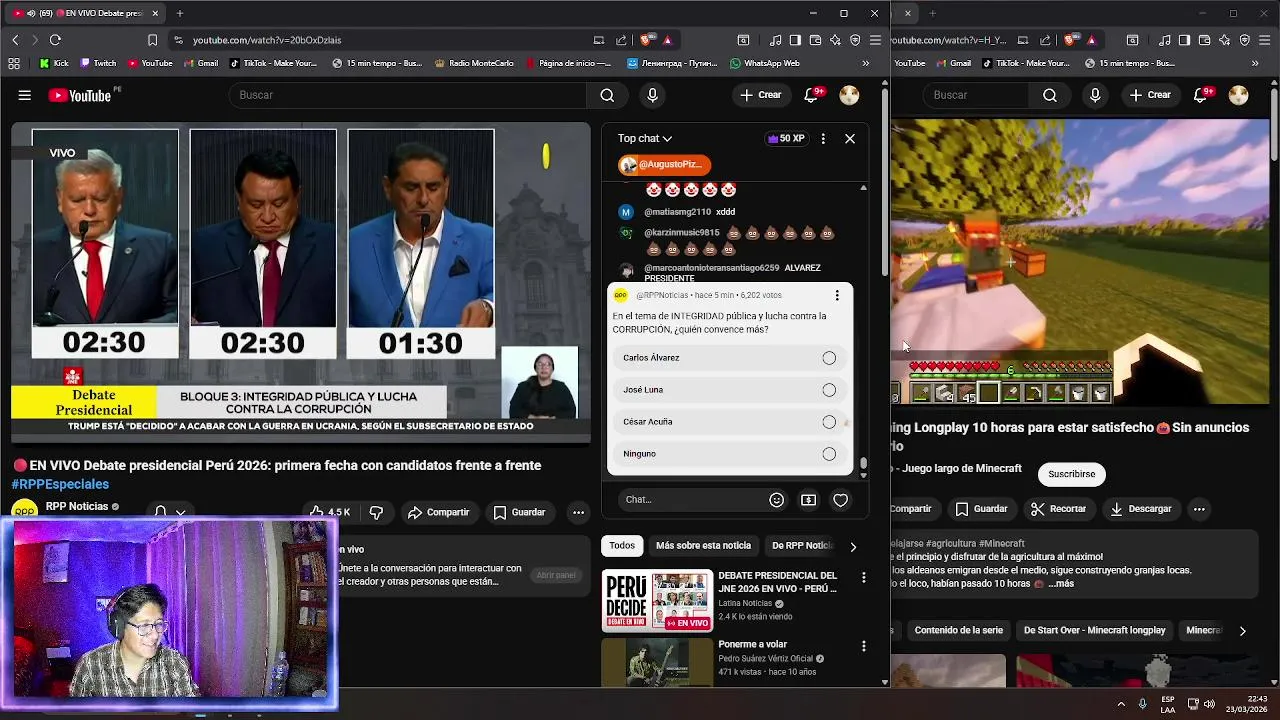The image size is (1280, 720).
Task: Dislike the debate video
Action: coord(376,512)
